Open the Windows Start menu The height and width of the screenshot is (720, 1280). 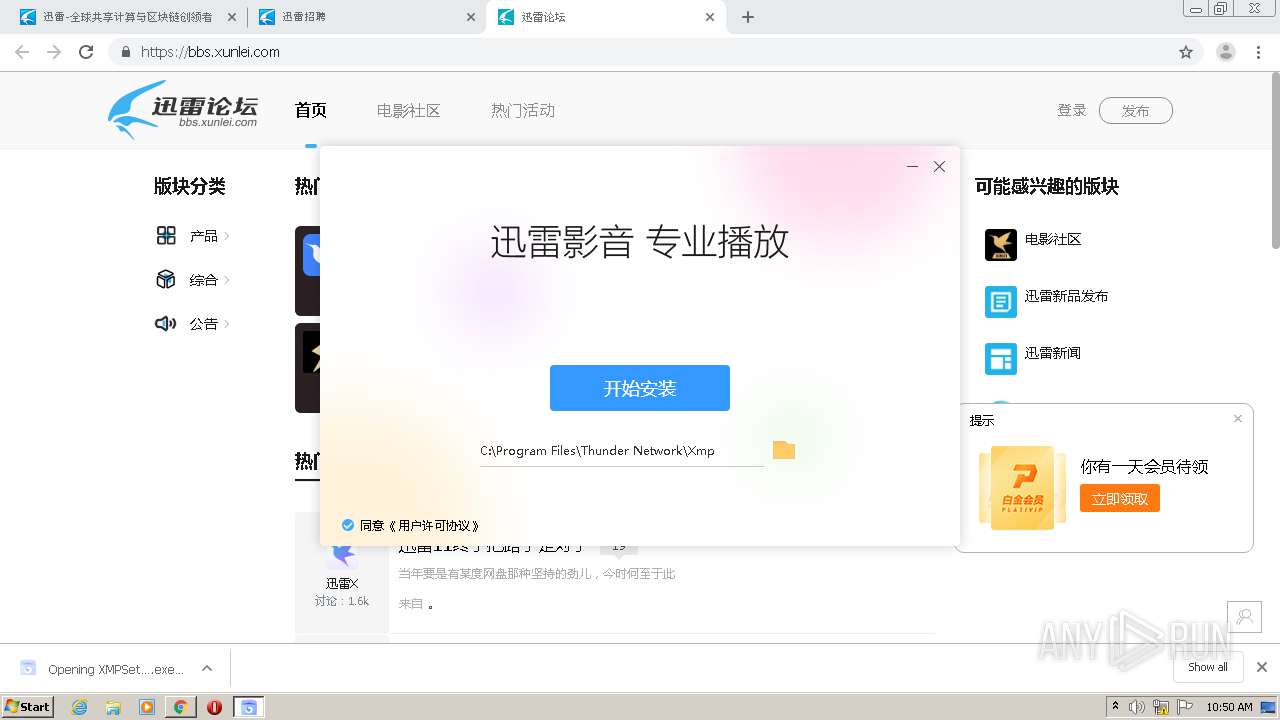(x=28, y=706)
